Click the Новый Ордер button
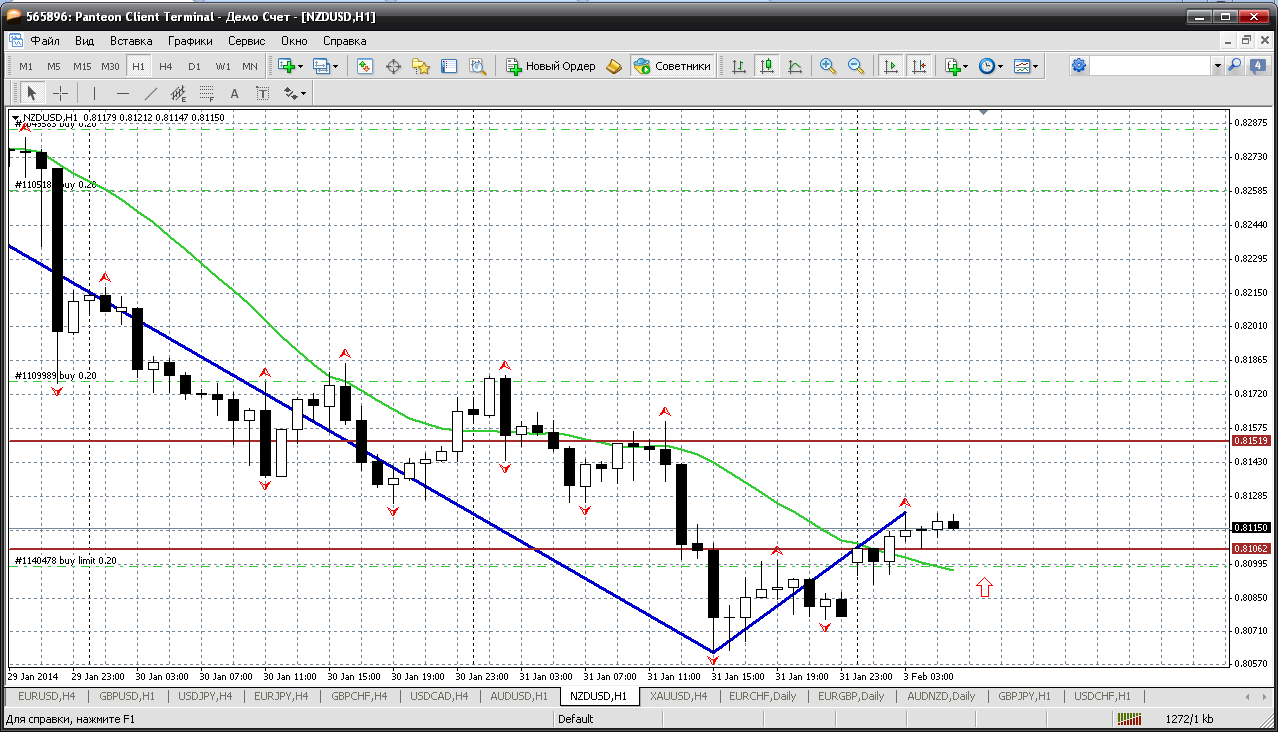This screenshot has width=1278, height=732. 551,66
